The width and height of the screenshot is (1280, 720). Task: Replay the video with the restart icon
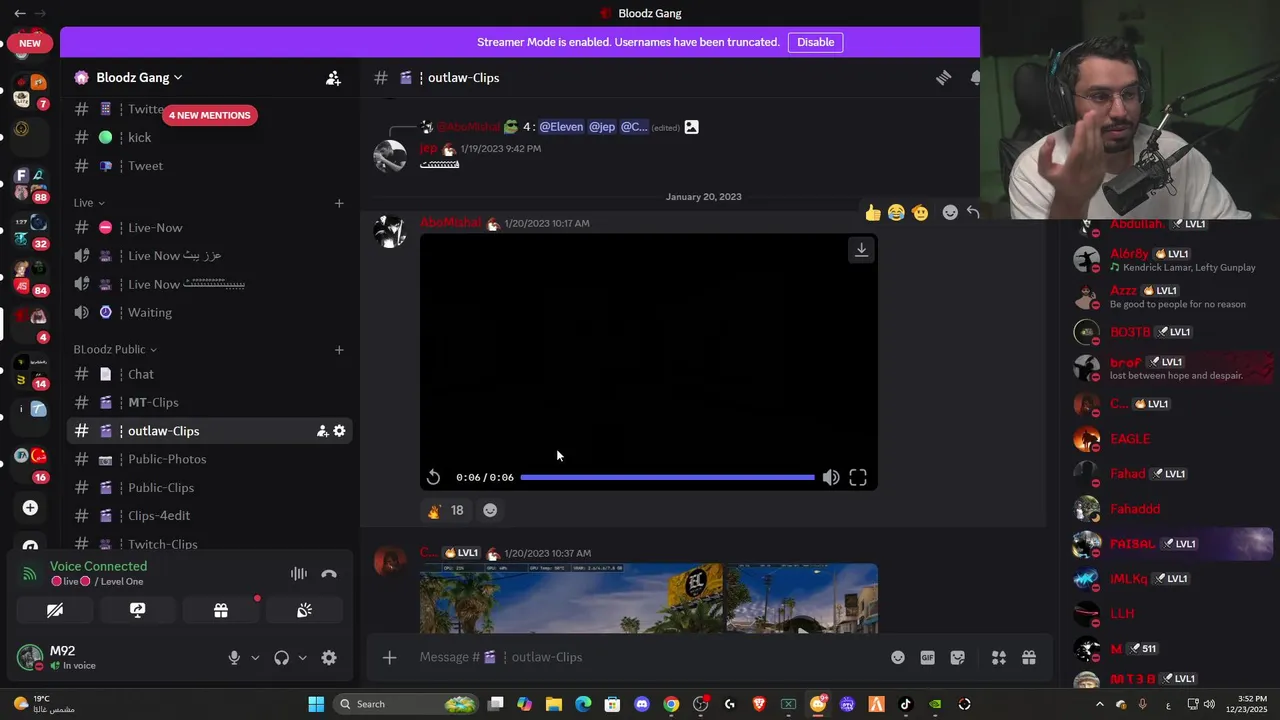point(433,478)
